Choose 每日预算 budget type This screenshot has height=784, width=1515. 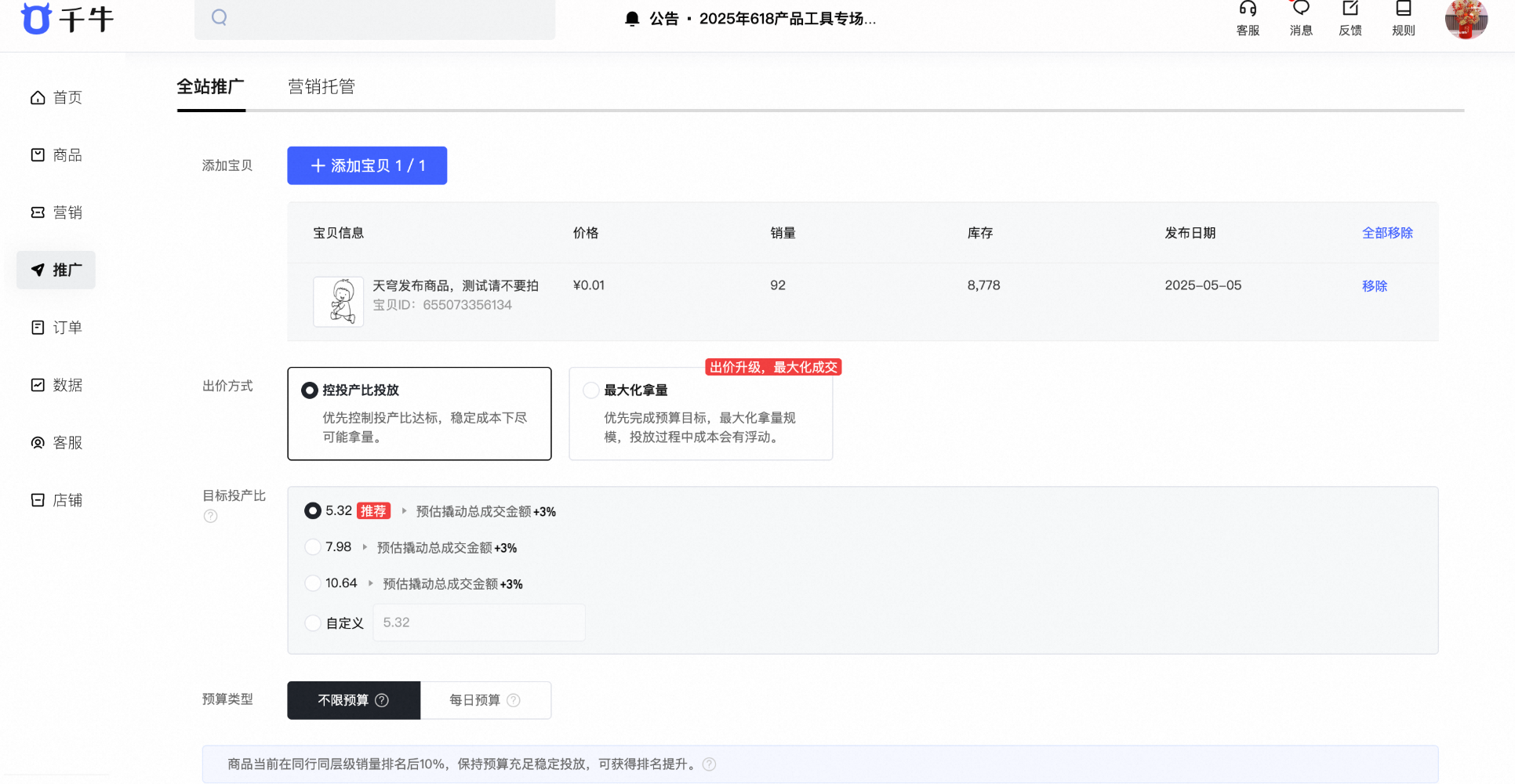[x=485, y=700]
